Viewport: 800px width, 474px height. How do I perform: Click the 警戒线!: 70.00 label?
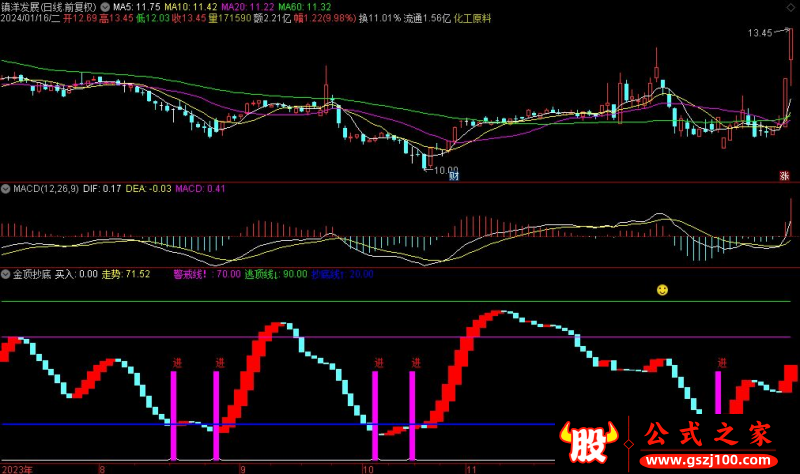coord(207,275)
